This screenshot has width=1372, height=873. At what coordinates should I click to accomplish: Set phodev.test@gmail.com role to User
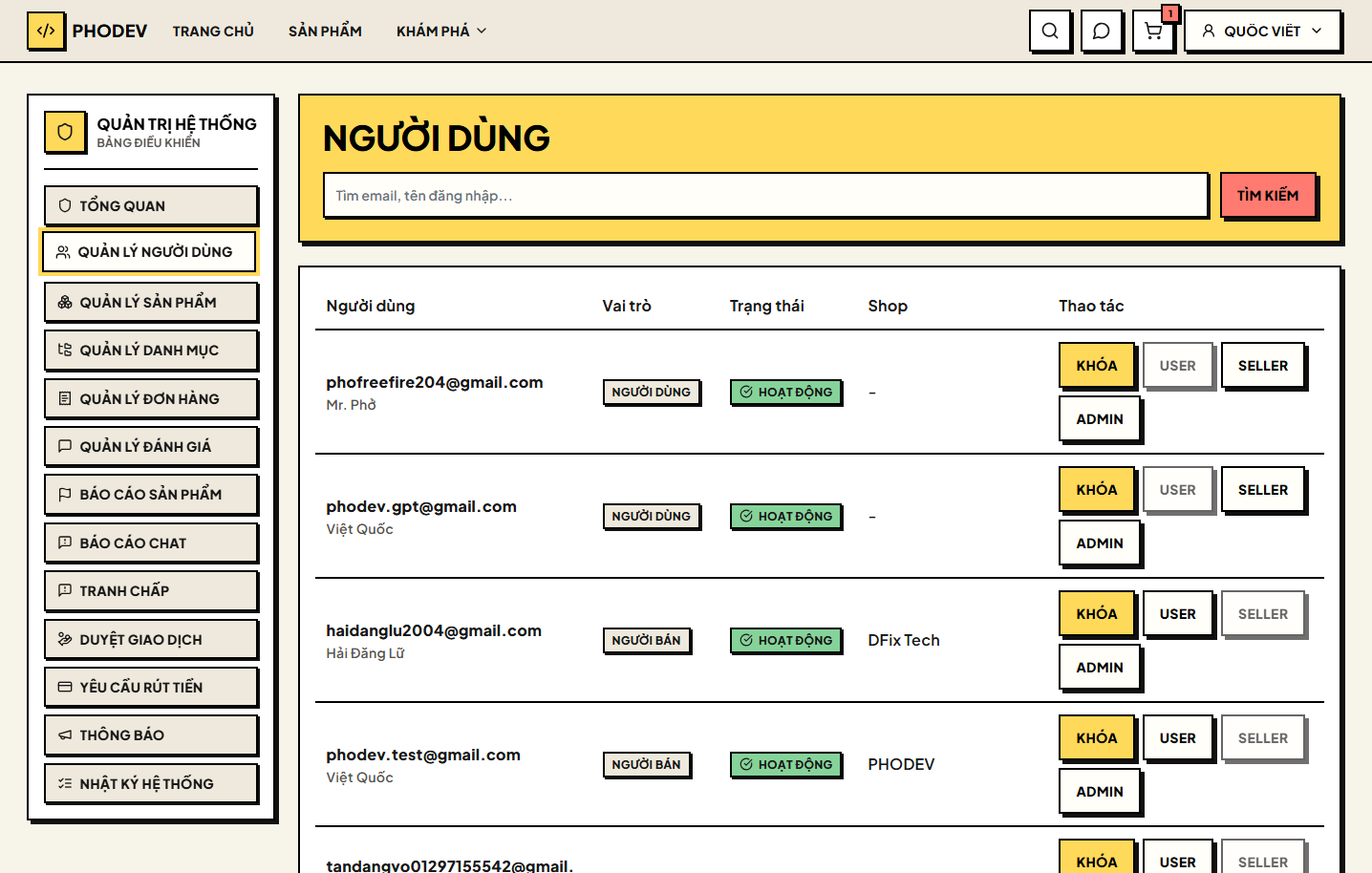click(1178, 737)
